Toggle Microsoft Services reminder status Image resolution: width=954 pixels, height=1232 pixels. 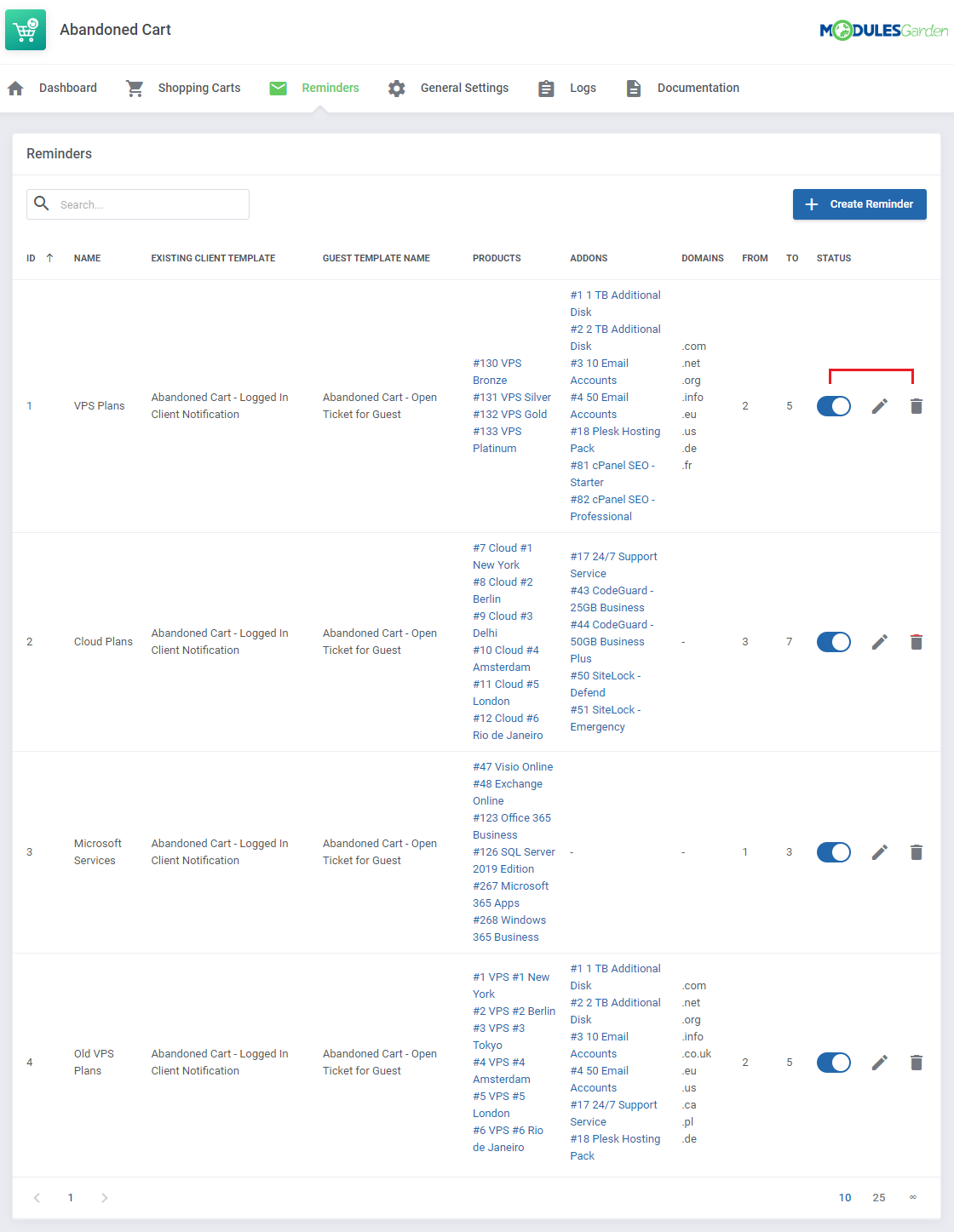click(x=834, y=852)
